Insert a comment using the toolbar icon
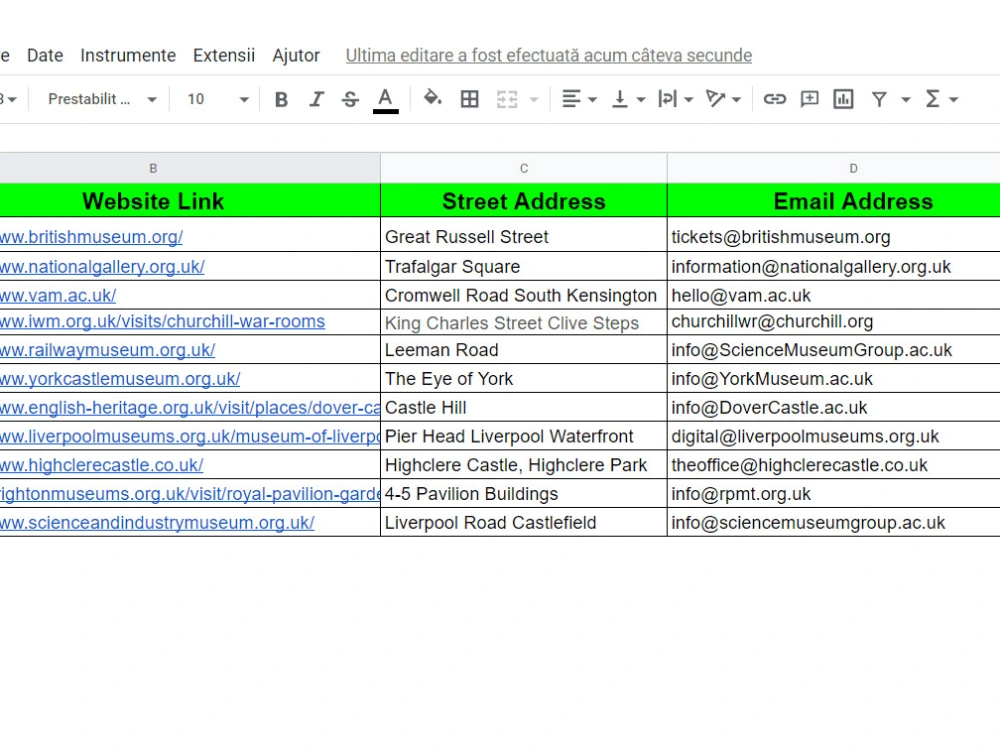 [809, 99]
